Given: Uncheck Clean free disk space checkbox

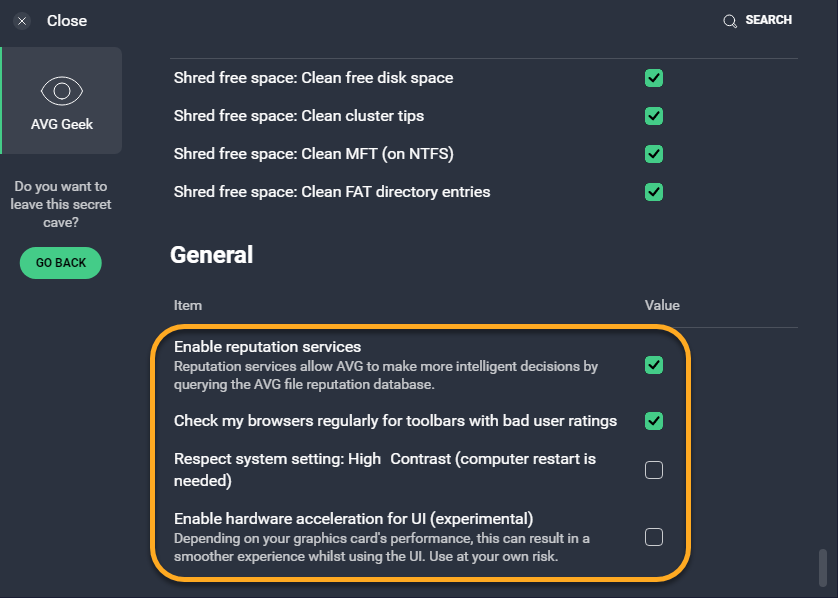Looking at the screenshot, I should (x=654, y=78).
